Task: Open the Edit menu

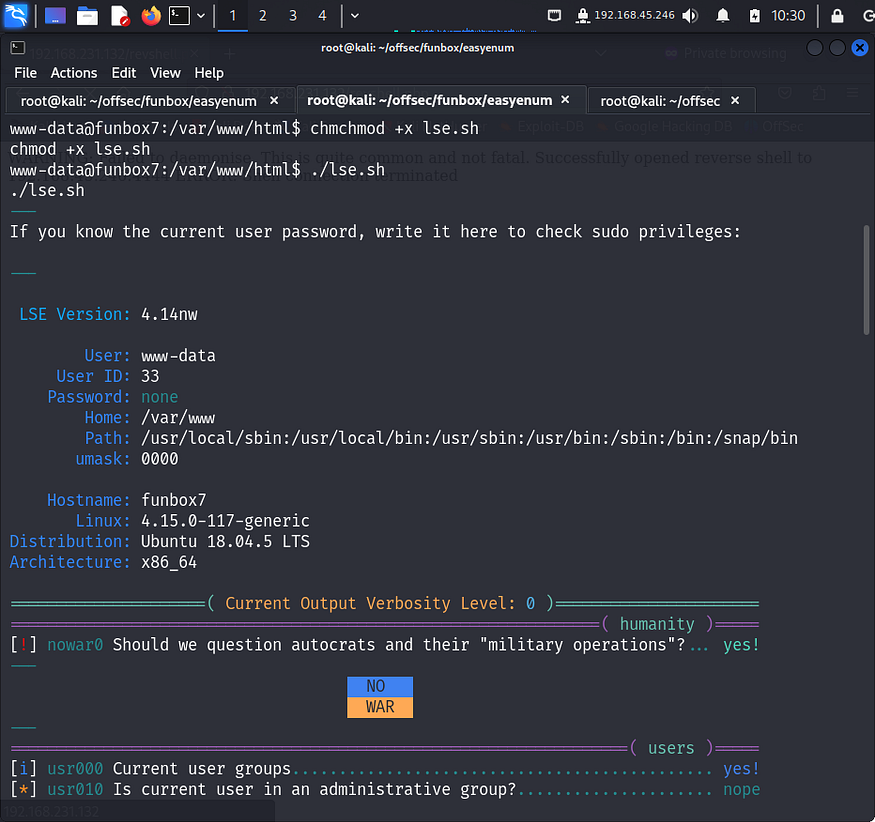Action: click(123, 73)
